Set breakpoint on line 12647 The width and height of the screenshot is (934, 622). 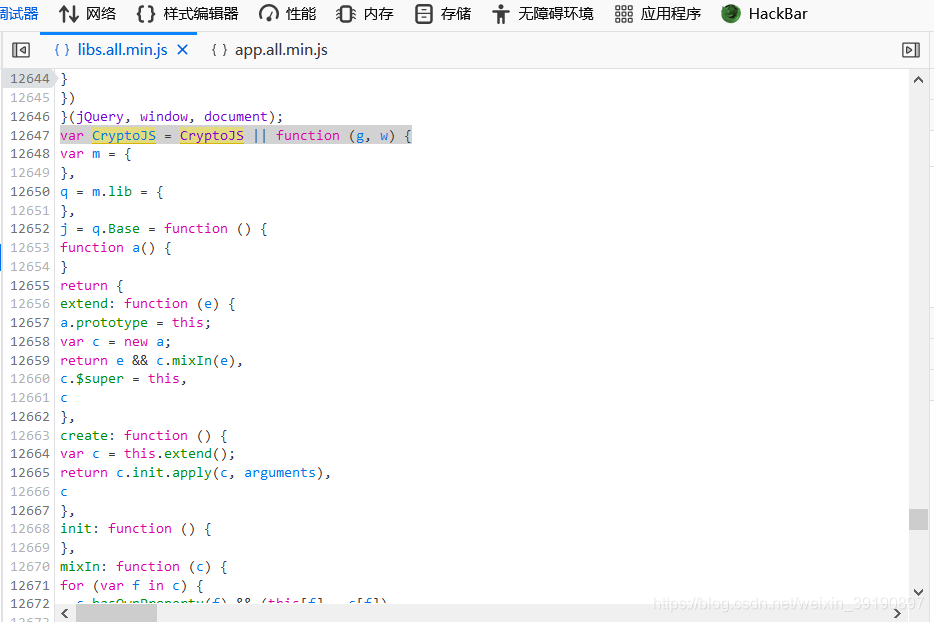30,136
